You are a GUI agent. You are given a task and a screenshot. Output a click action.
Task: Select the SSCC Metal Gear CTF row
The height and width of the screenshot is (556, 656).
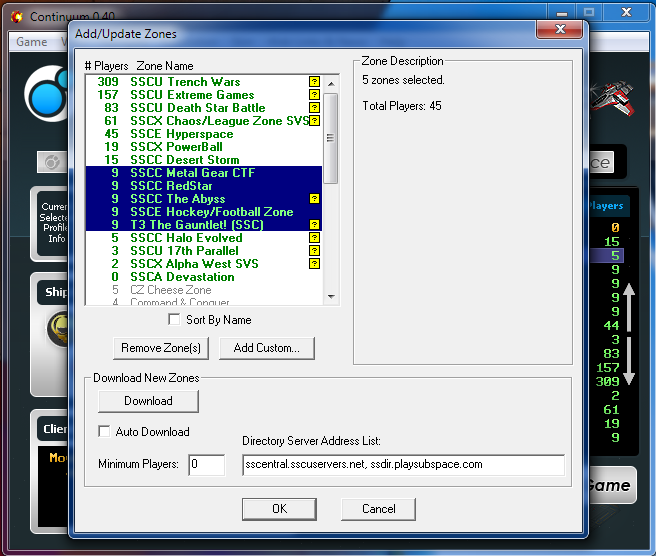[204, 172]
